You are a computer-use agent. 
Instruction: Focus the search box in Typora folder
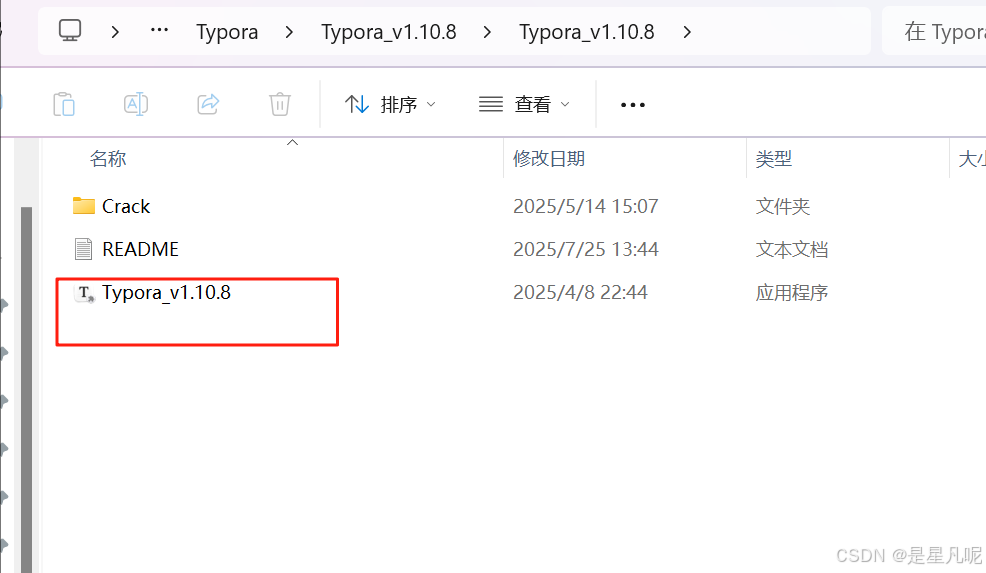[934, 31]
